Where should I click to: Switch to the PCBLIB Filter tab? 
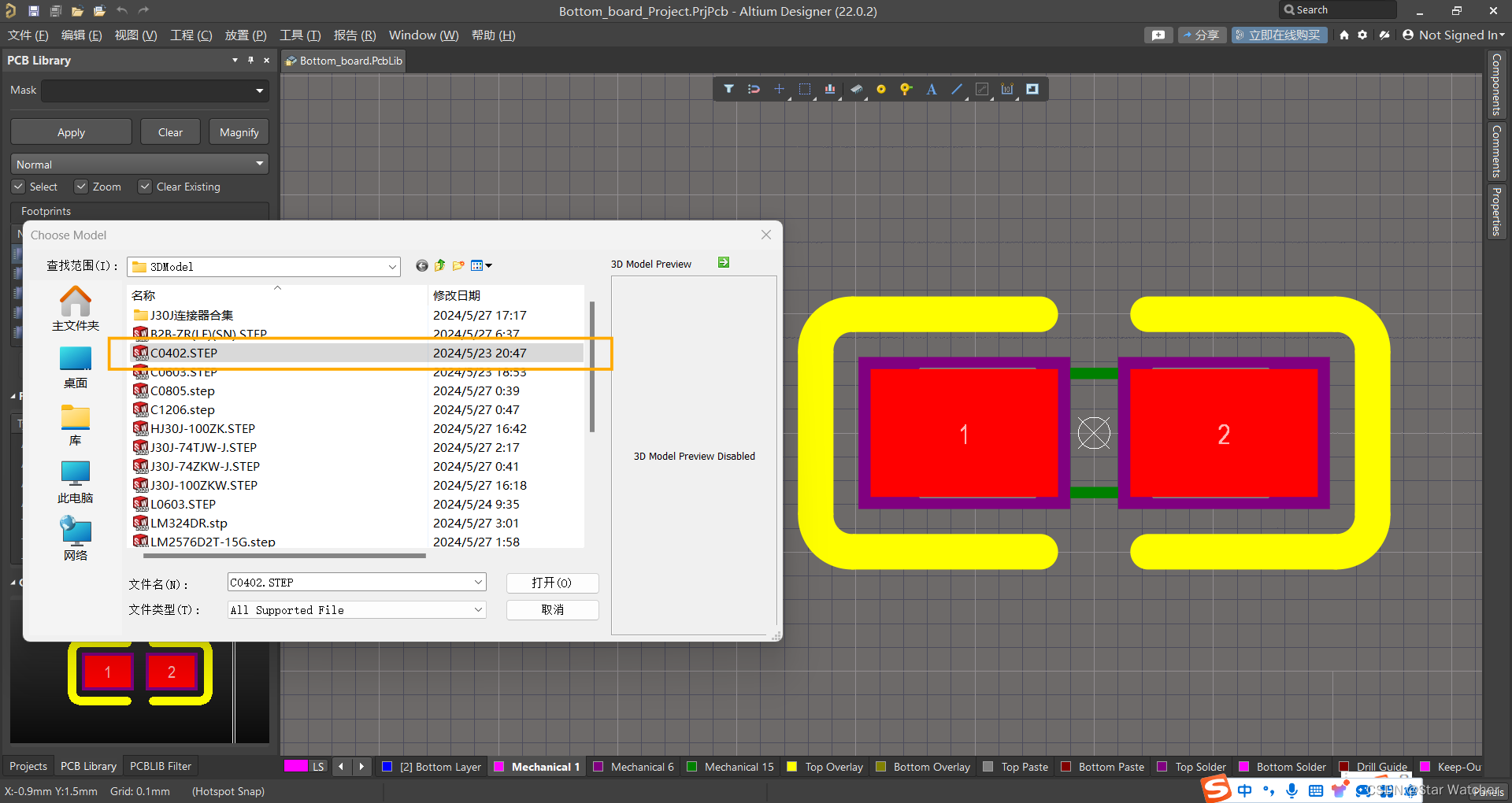pyautogui.click(x=161, y=766)
